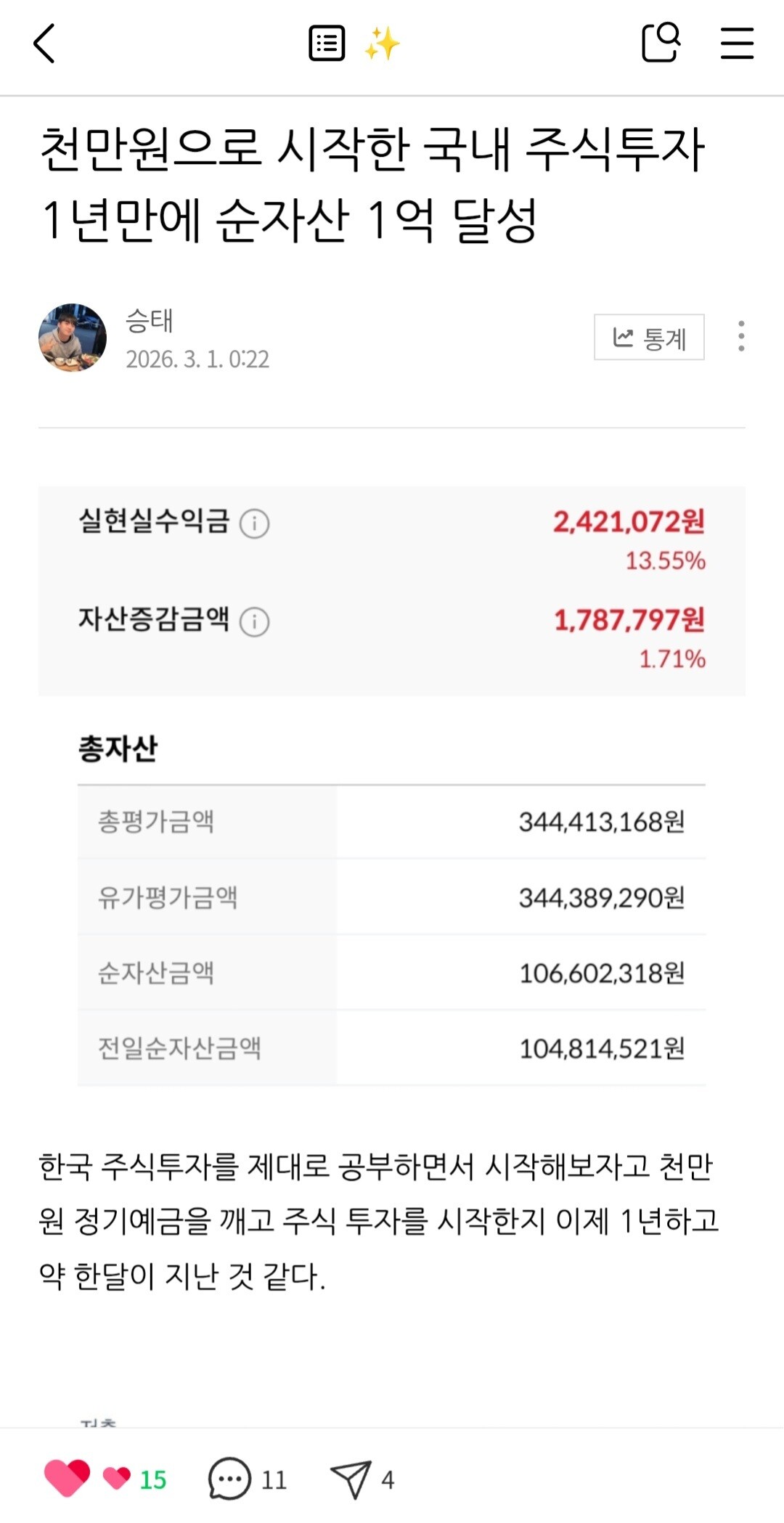View the 15 likes count
This screenshot has width=784, height=1523.
pos(152,1479)
